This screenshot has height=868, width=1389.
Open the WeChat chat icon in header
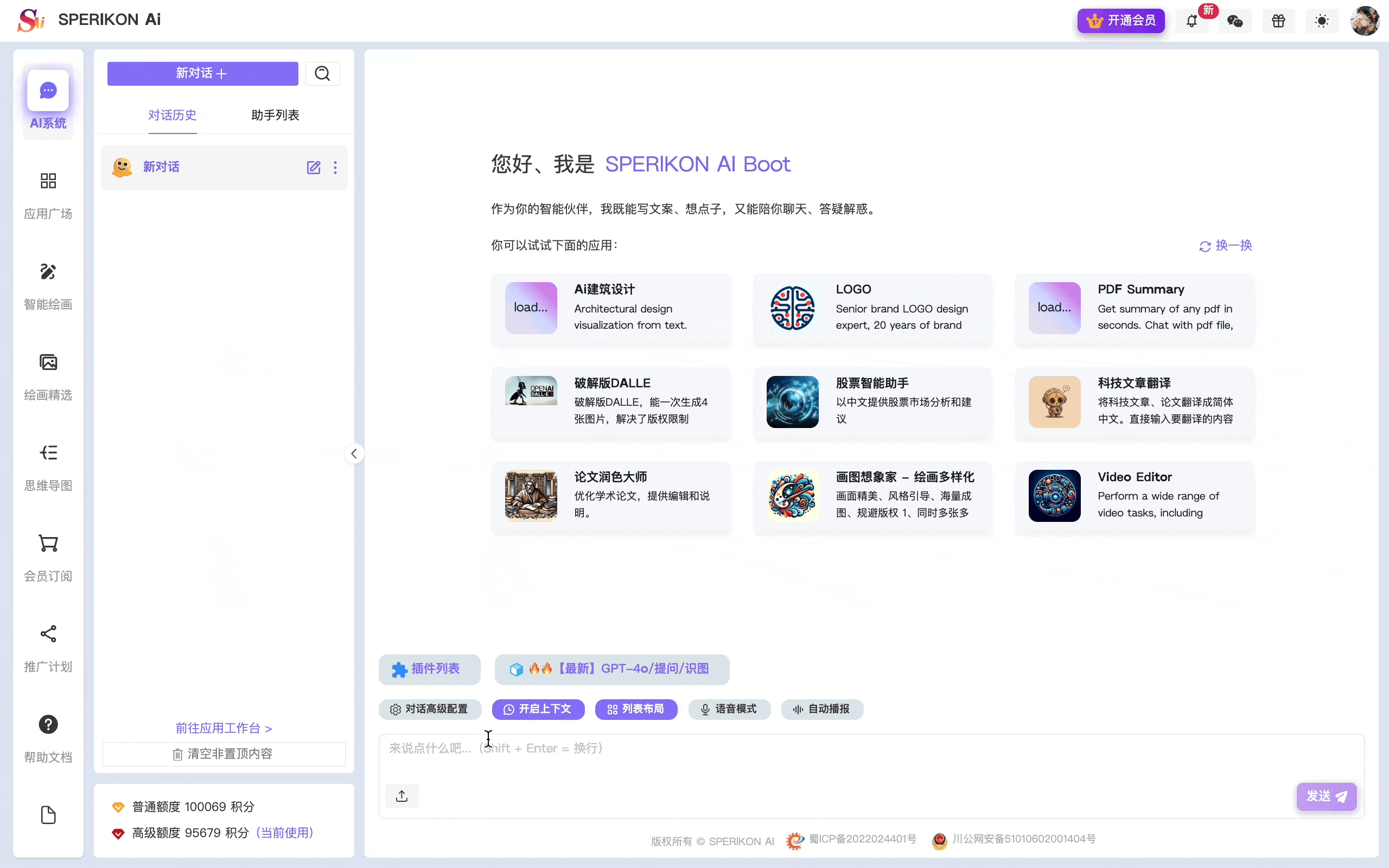point(1235,21)
